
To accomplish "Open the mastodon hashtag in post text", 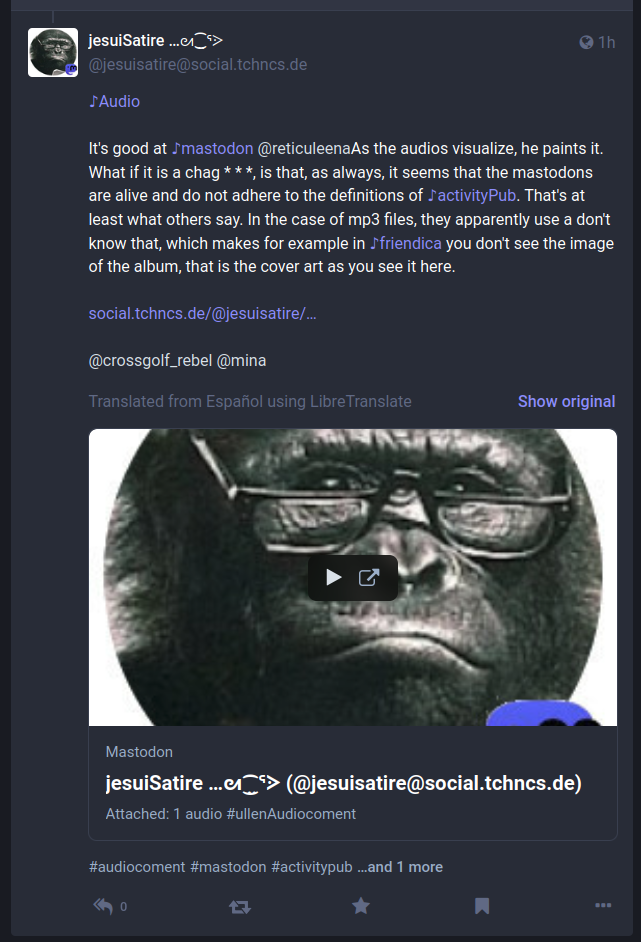I will click(212, 148).
